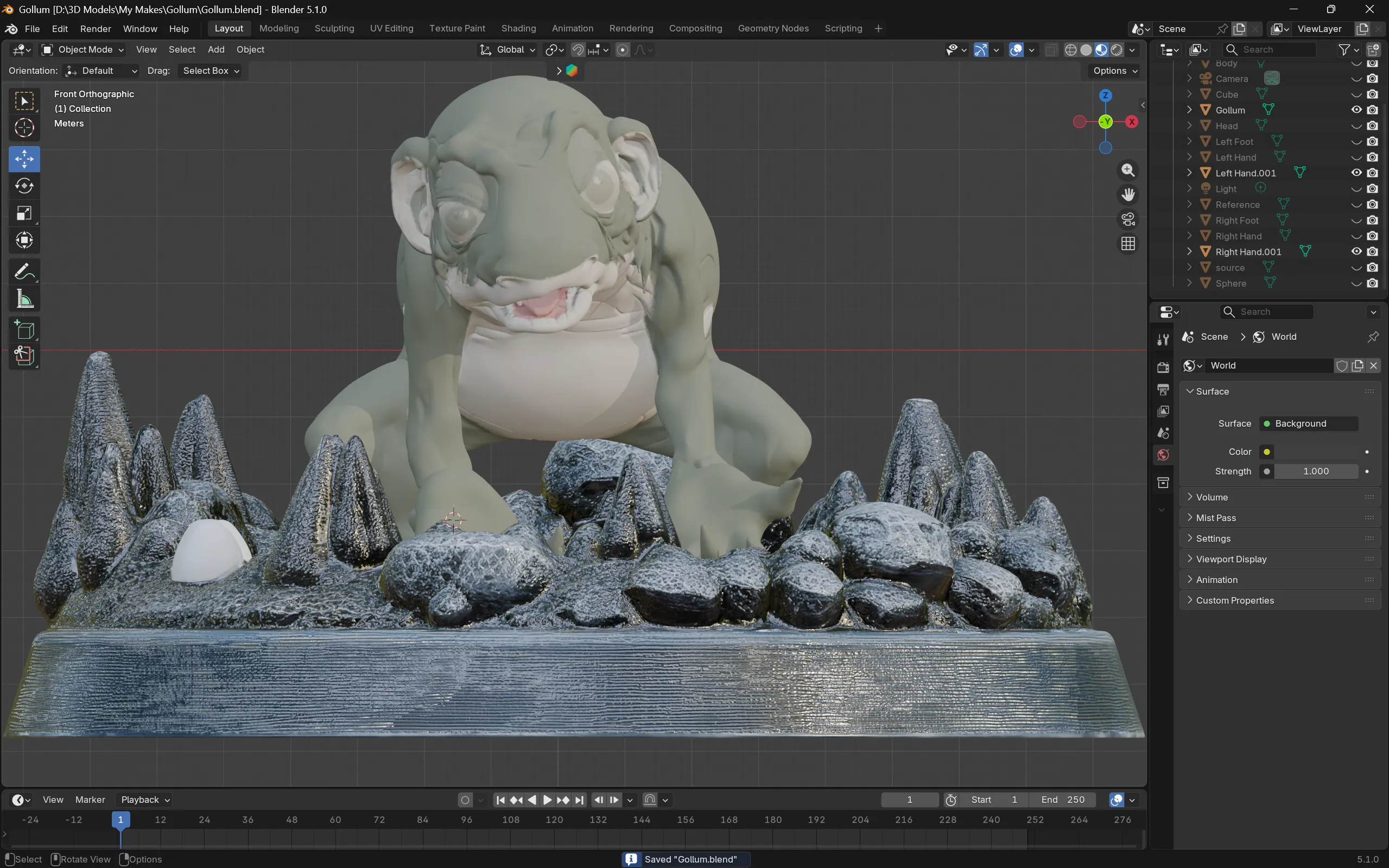Open the World properties tab icon
The width and height of the screenshot is (1389, 868).
point(1163,455)
